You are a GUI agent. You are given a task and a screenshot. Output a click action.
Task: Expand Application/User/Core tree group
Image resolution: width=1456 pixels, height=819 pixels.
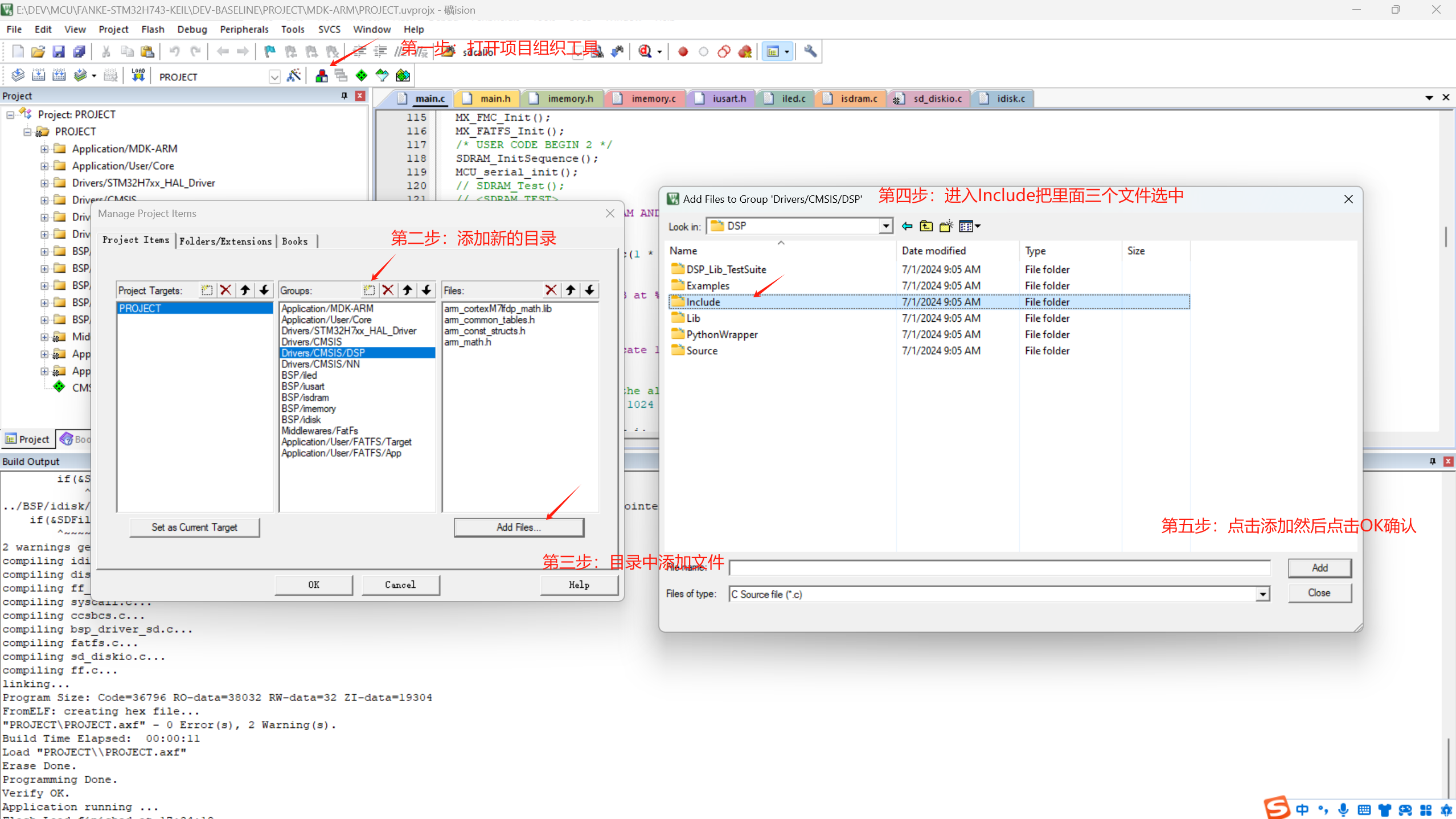(44, 166)
